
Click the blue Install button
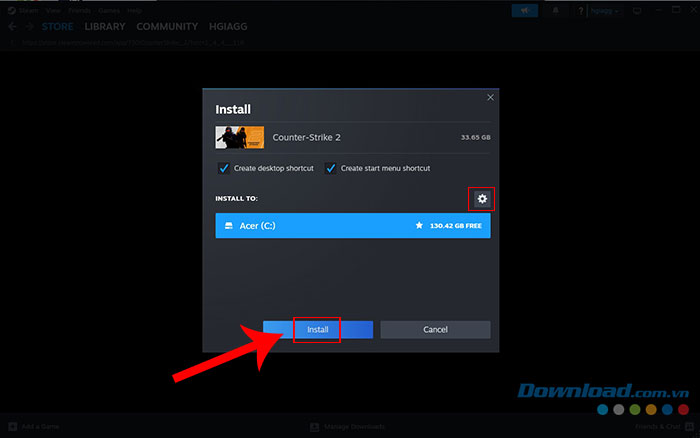(318, 329)
